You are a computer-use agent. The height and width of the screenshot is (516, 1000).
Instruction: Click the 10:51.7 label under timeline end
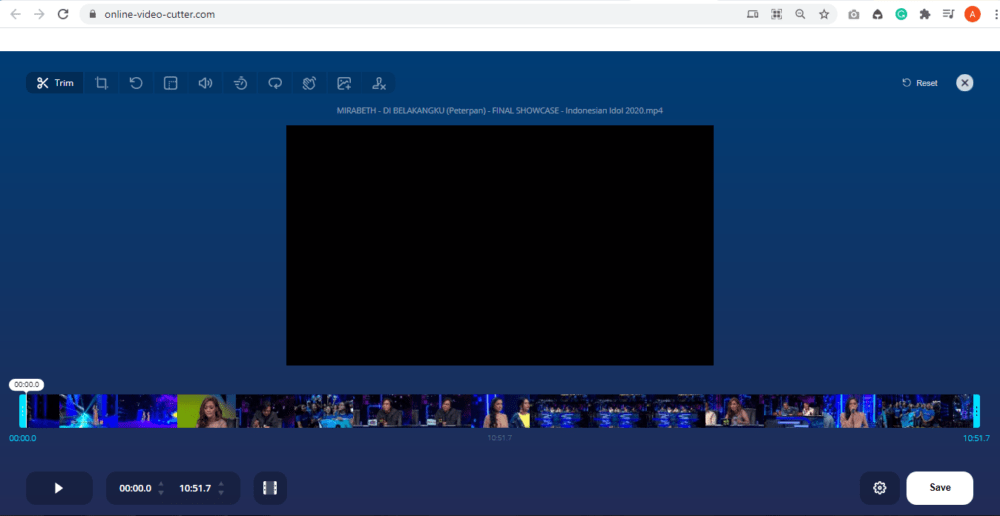(976, 438)
